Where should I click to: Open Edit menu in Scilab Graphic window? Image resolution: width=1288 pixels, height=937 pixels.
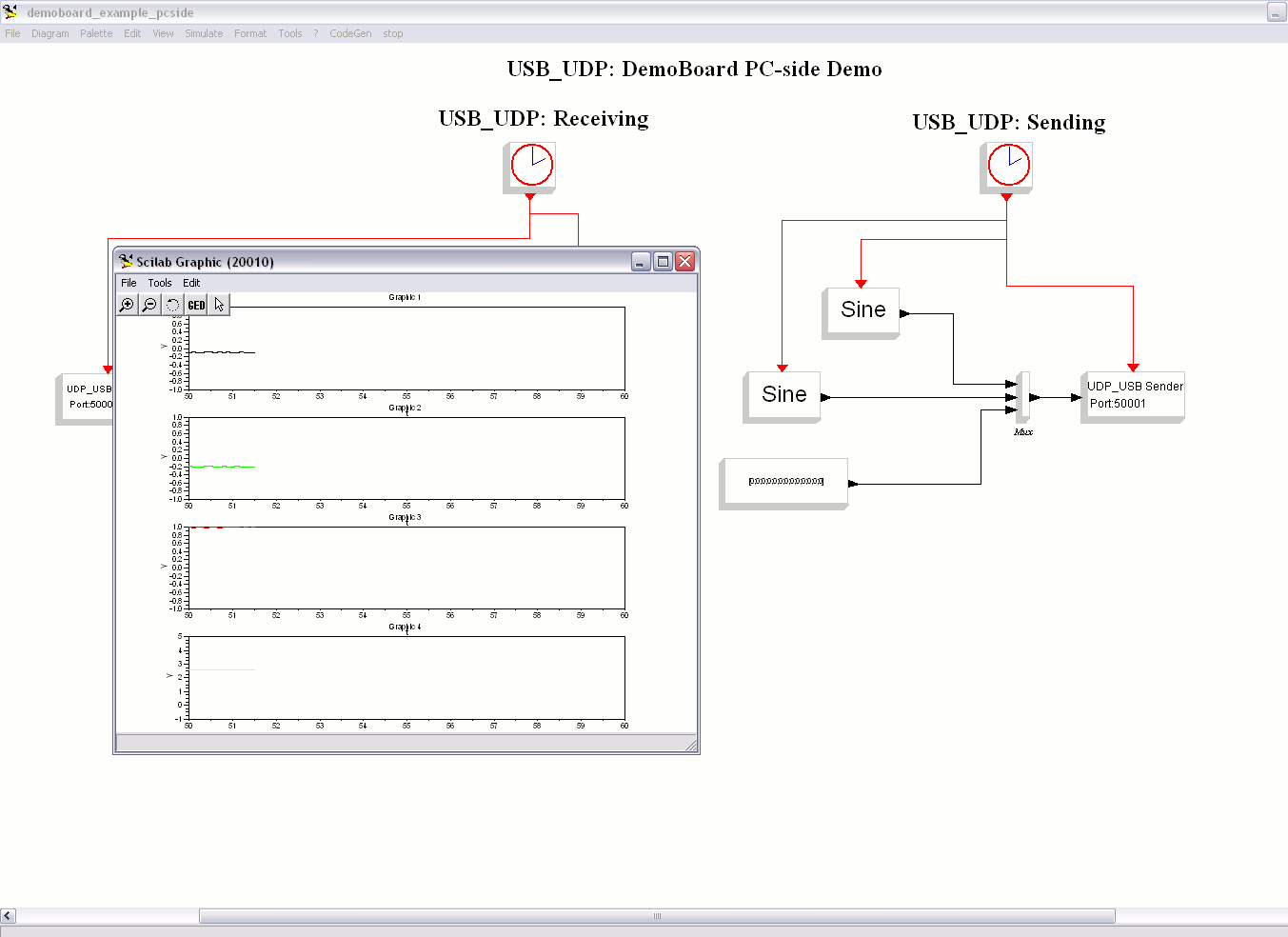[x=191, y=283]
